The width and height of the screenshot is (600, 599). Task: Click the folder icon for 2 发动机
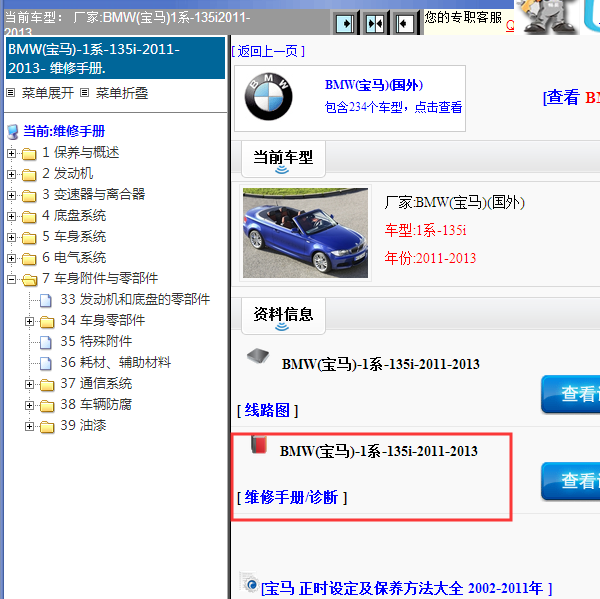tap(29, 175)
